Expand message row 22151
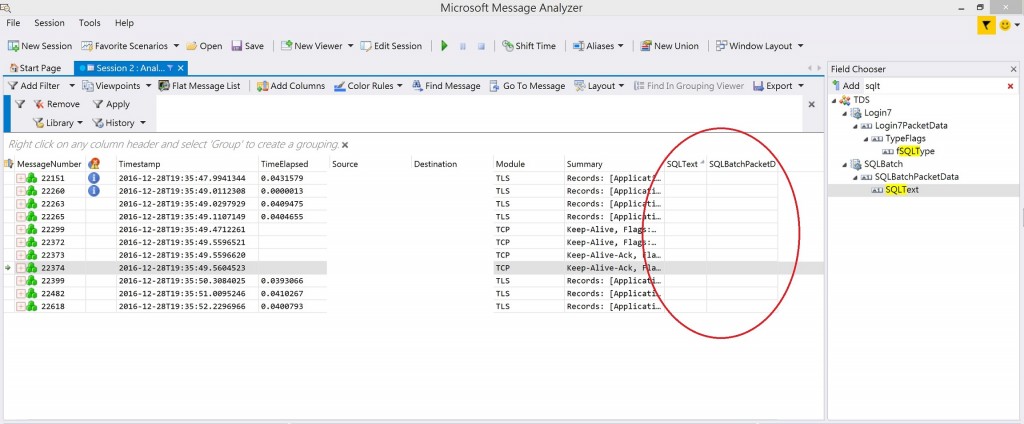 pyautogui.click(x=21, y=178)
